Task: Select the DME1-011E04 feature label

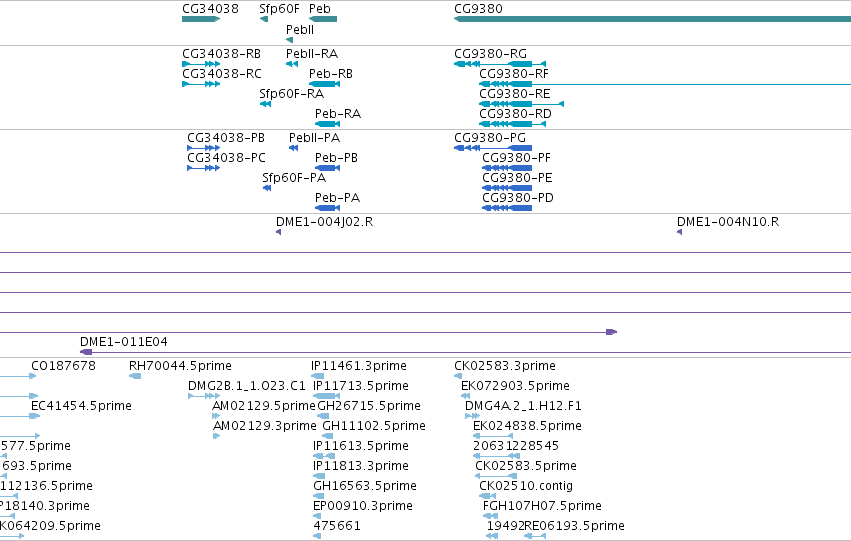Action: 124,342
